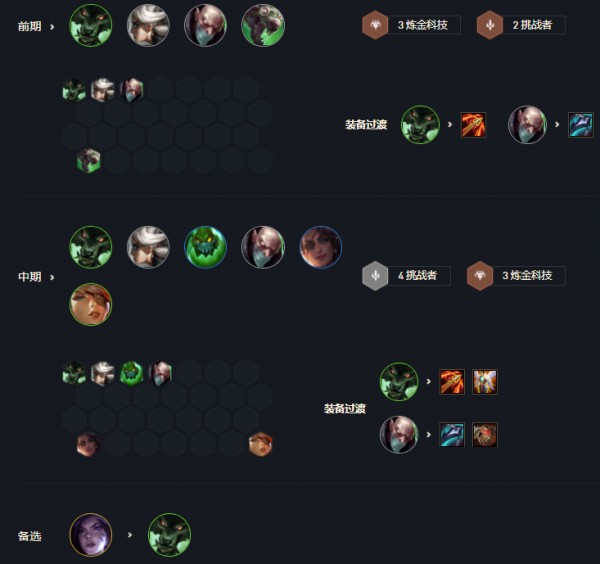Select the red-haired hex on 中期 board corner
This screenshot has width=600, height=564.
click(260, 444)
